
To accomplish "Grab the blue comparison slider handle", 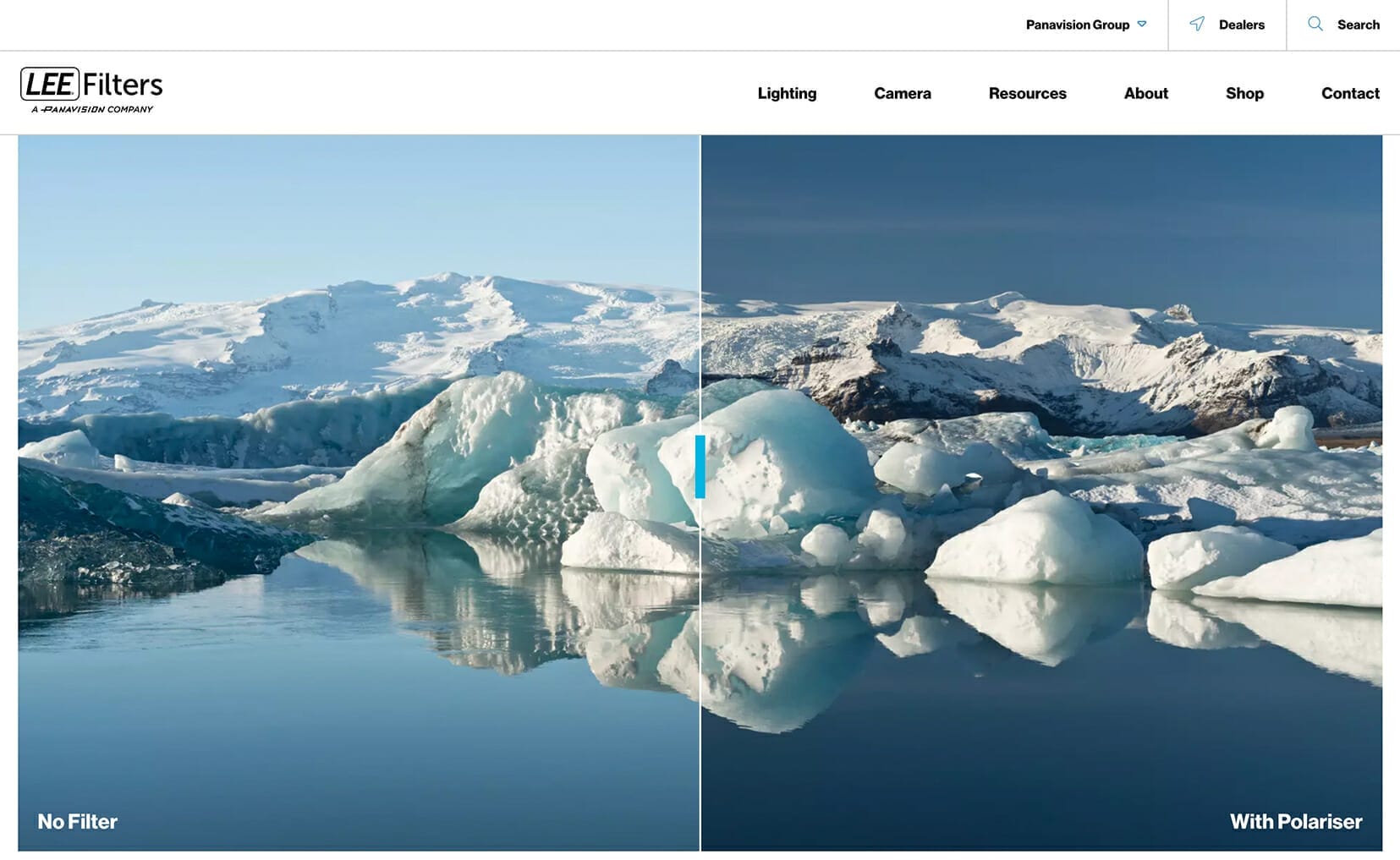I will pos(700,467).
